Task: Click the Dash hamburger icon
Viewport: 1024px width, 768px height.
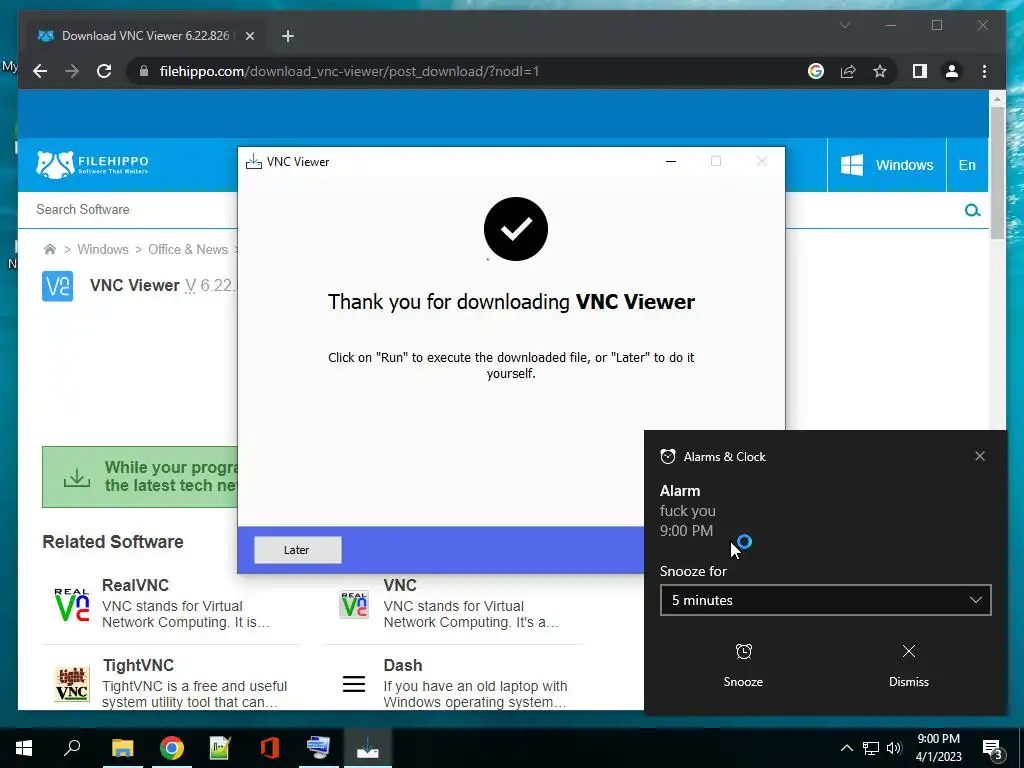Action: tap(354, 684)
